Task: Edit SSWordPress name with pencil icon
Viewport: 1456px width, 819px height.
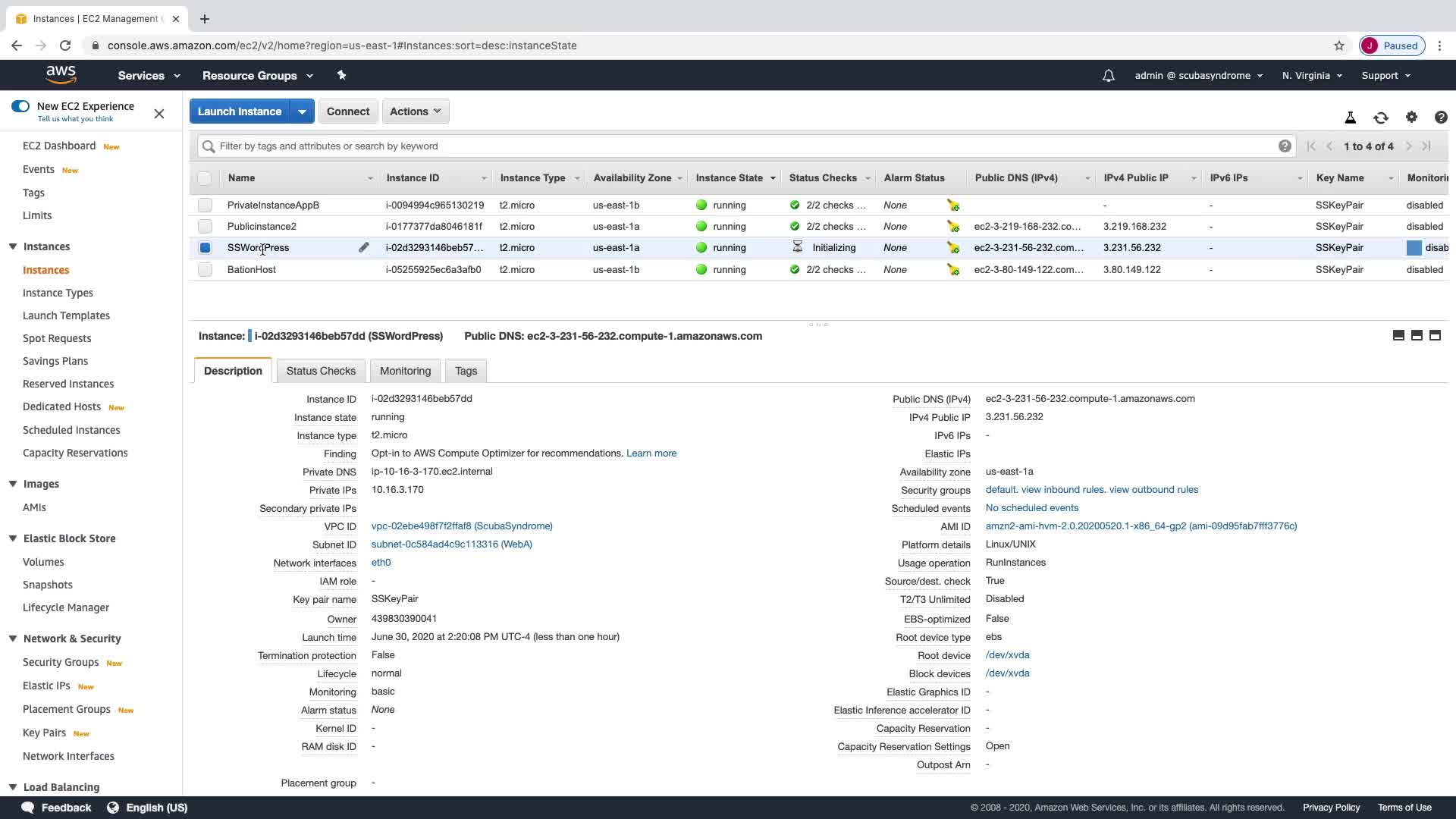Action: (x=364, y=247)
